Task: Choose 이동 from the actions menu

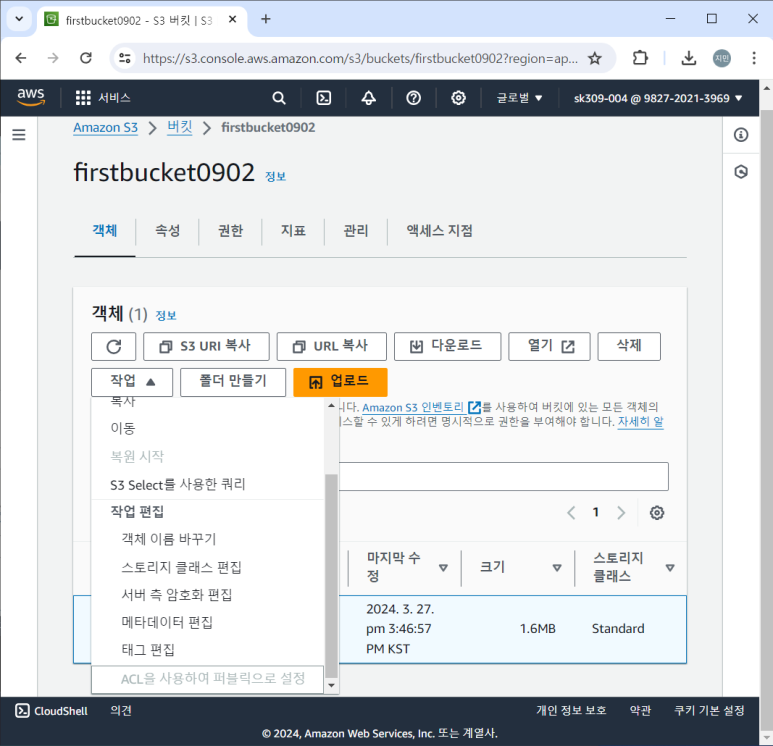Action: click(x=208, y=428)
